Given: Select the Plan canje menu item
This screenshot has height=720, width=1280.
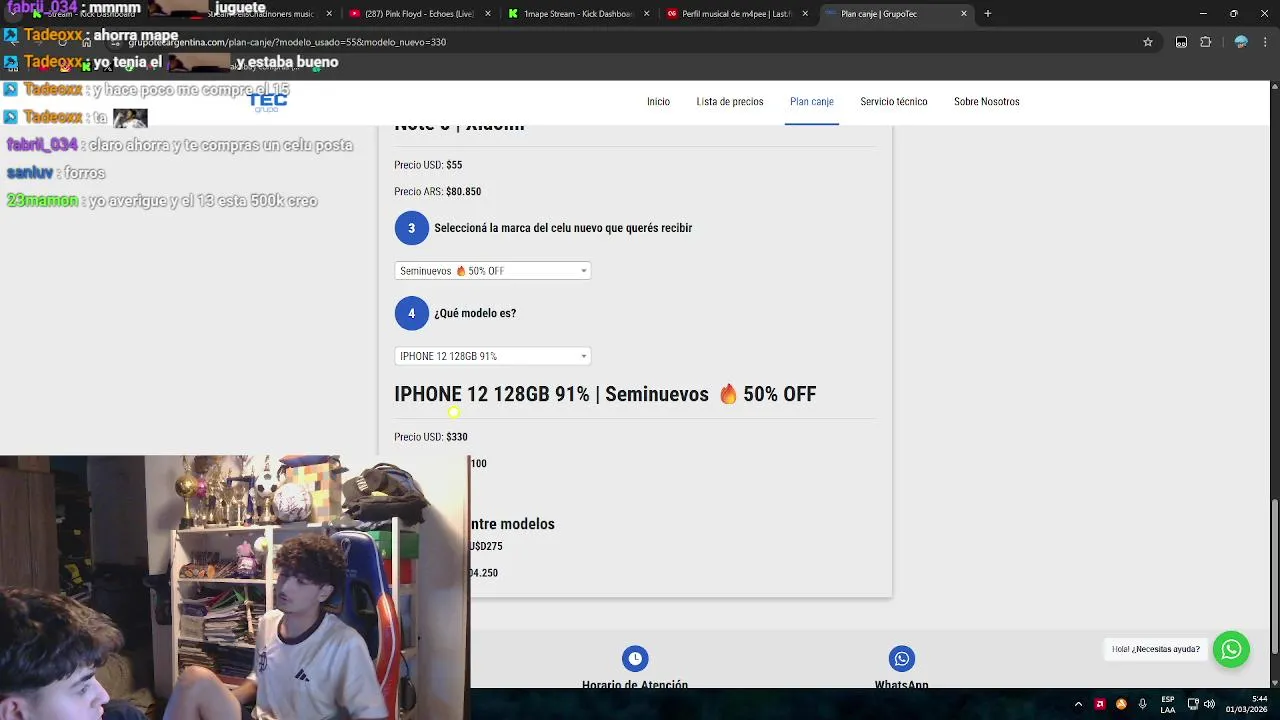Looking at the screenshot, I should 812,102.
